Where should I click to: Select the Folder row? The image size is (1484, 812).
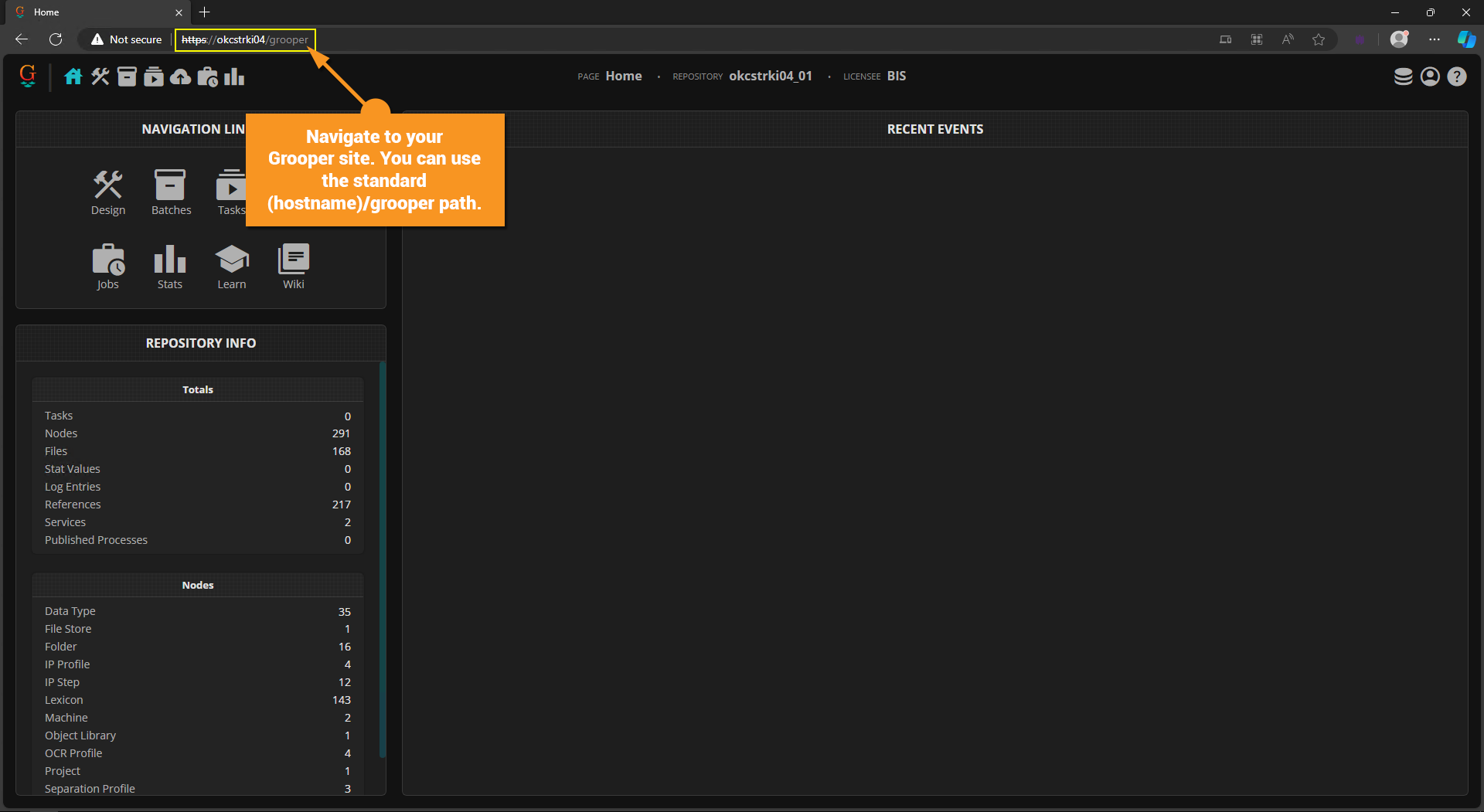(x=198, y=647)
